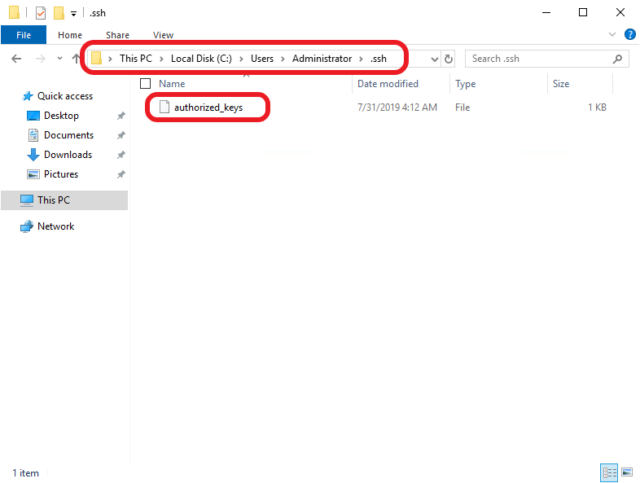Open Downloads in Quick access
This screenshot has height=483, width=640.
68,155
